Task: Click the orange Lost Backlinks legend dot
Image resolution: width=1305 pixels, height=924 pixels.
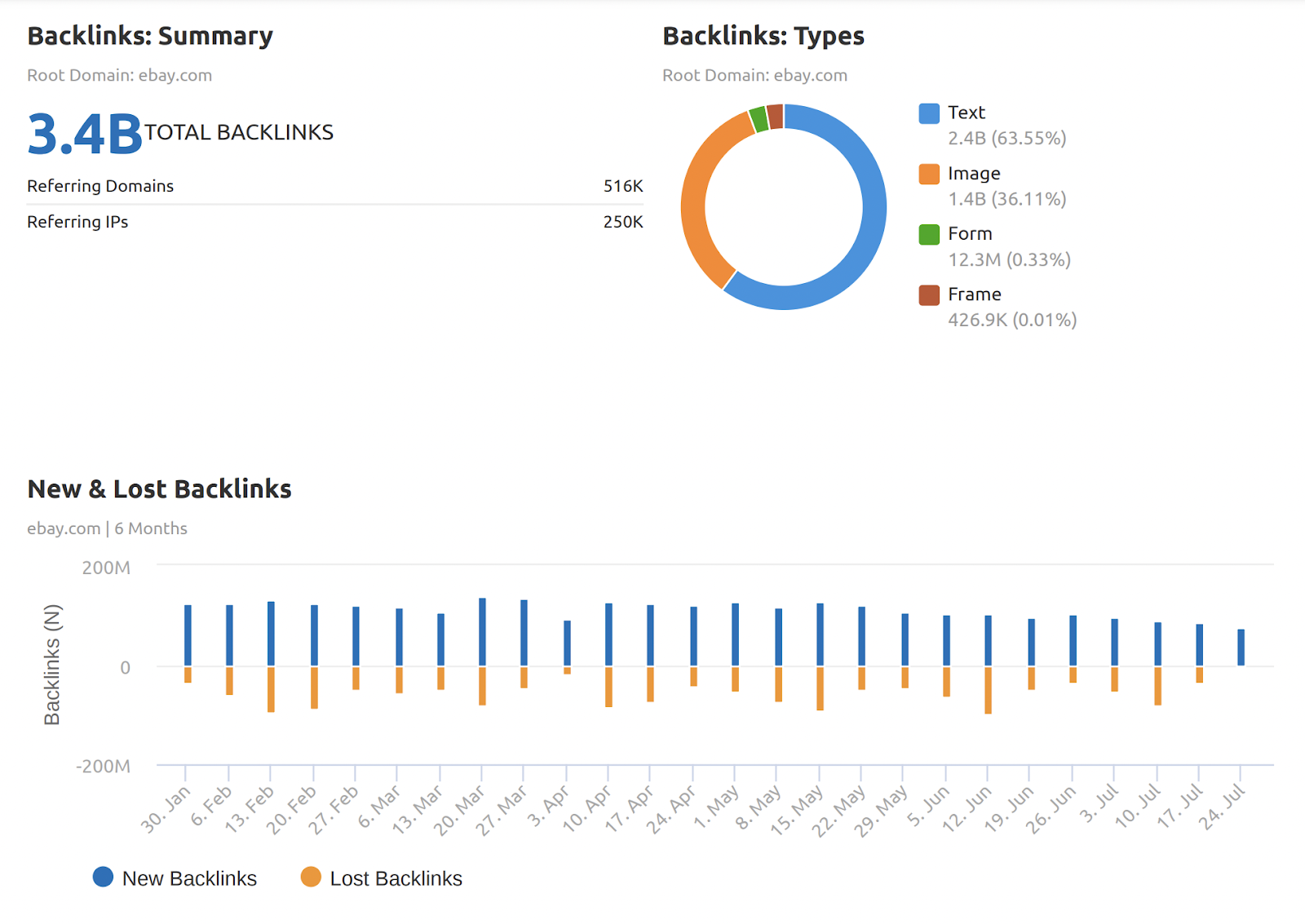Action: [312, 877]
